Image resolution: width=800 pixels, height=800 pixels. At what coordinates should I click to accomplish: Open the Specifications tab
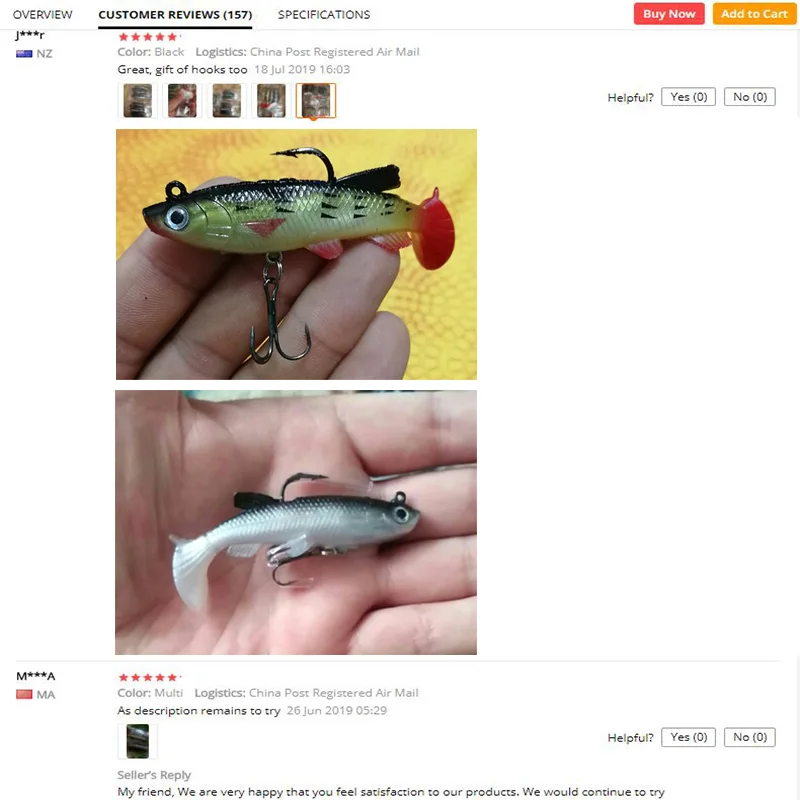click(x=324, y=14)
